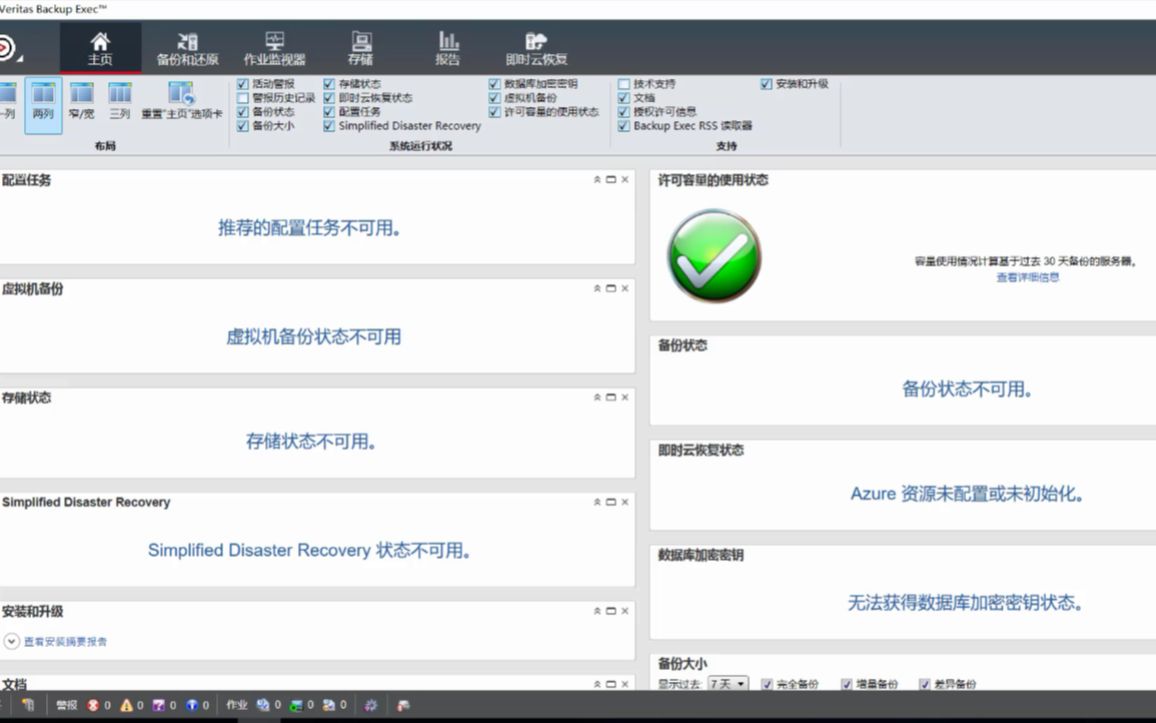Close the Simplified Disaster Recovery panel
1156x723 pixels.
coord(624,502)
